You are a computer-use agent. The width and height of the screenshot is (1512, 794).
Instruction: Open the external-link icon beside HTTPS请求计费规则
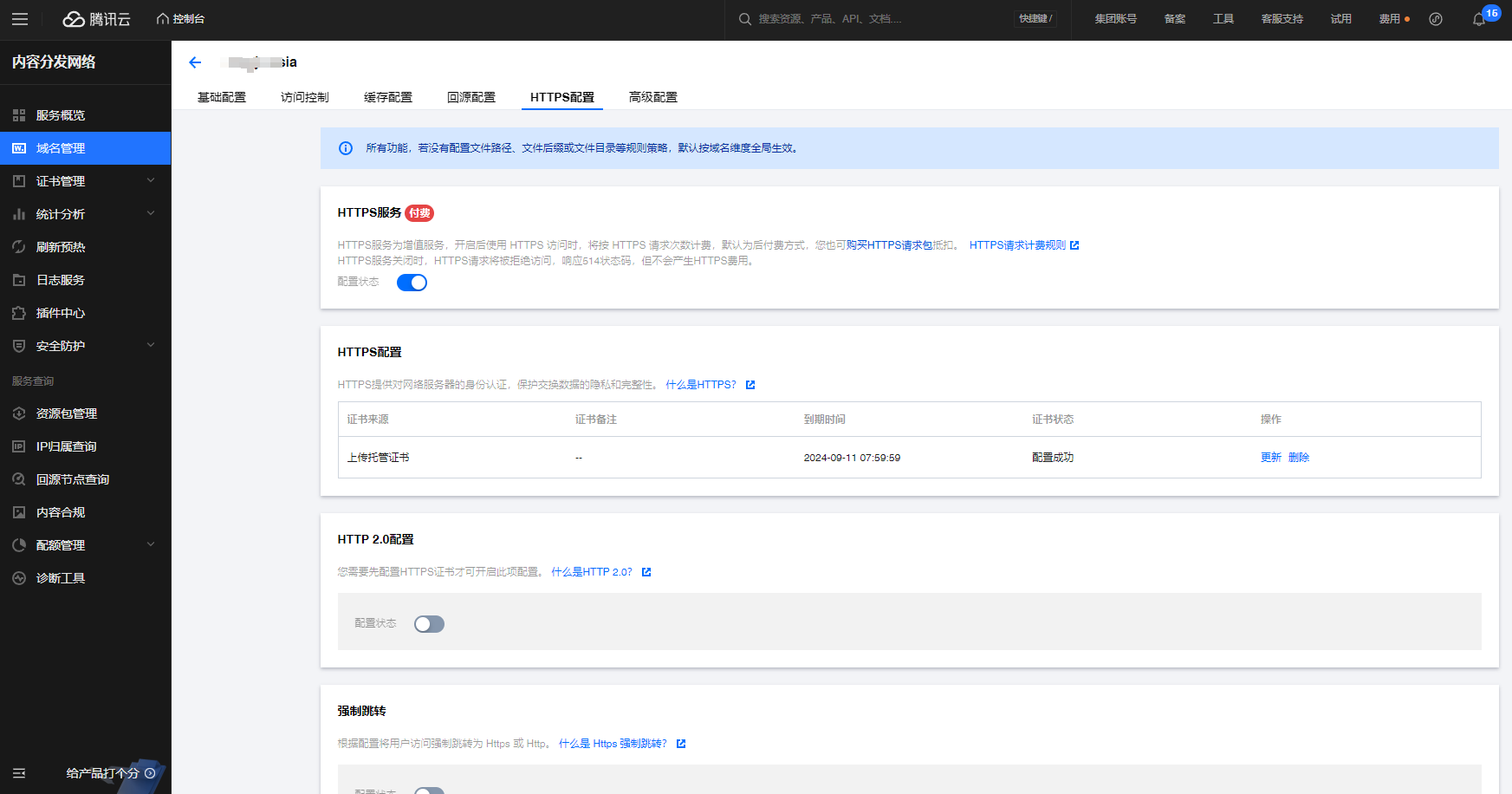pos(1074,245)
